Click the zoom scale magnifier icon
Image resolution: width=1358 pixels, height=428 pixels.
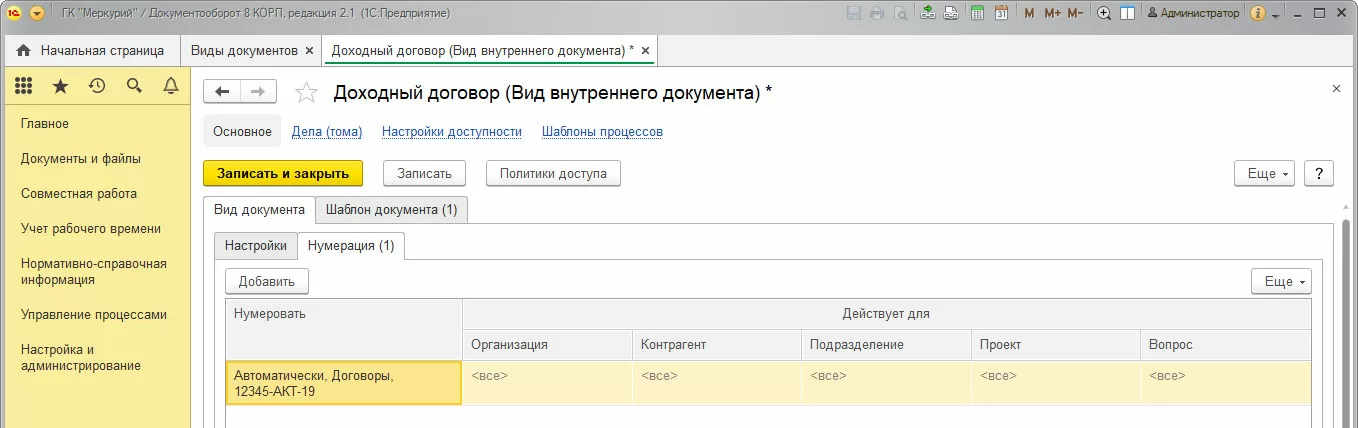coord(1104,13)
